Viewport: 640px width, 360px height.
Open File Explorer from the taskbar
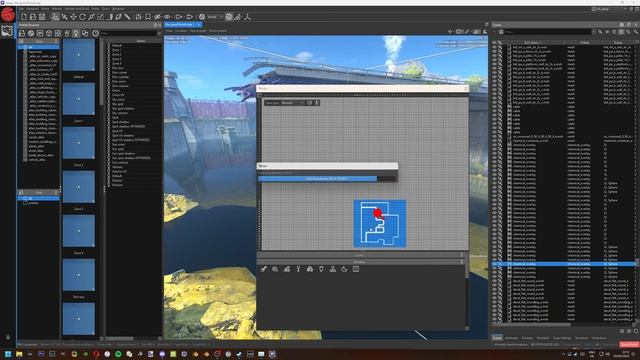[19, 354]
